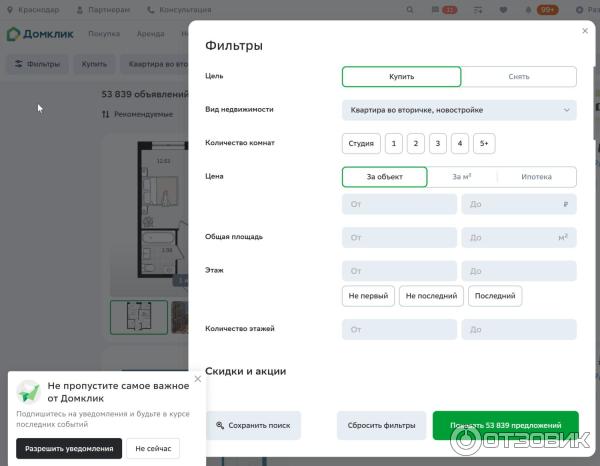Open Консультация phone link in header
600x466 pixels.
(x=151, y=10)
